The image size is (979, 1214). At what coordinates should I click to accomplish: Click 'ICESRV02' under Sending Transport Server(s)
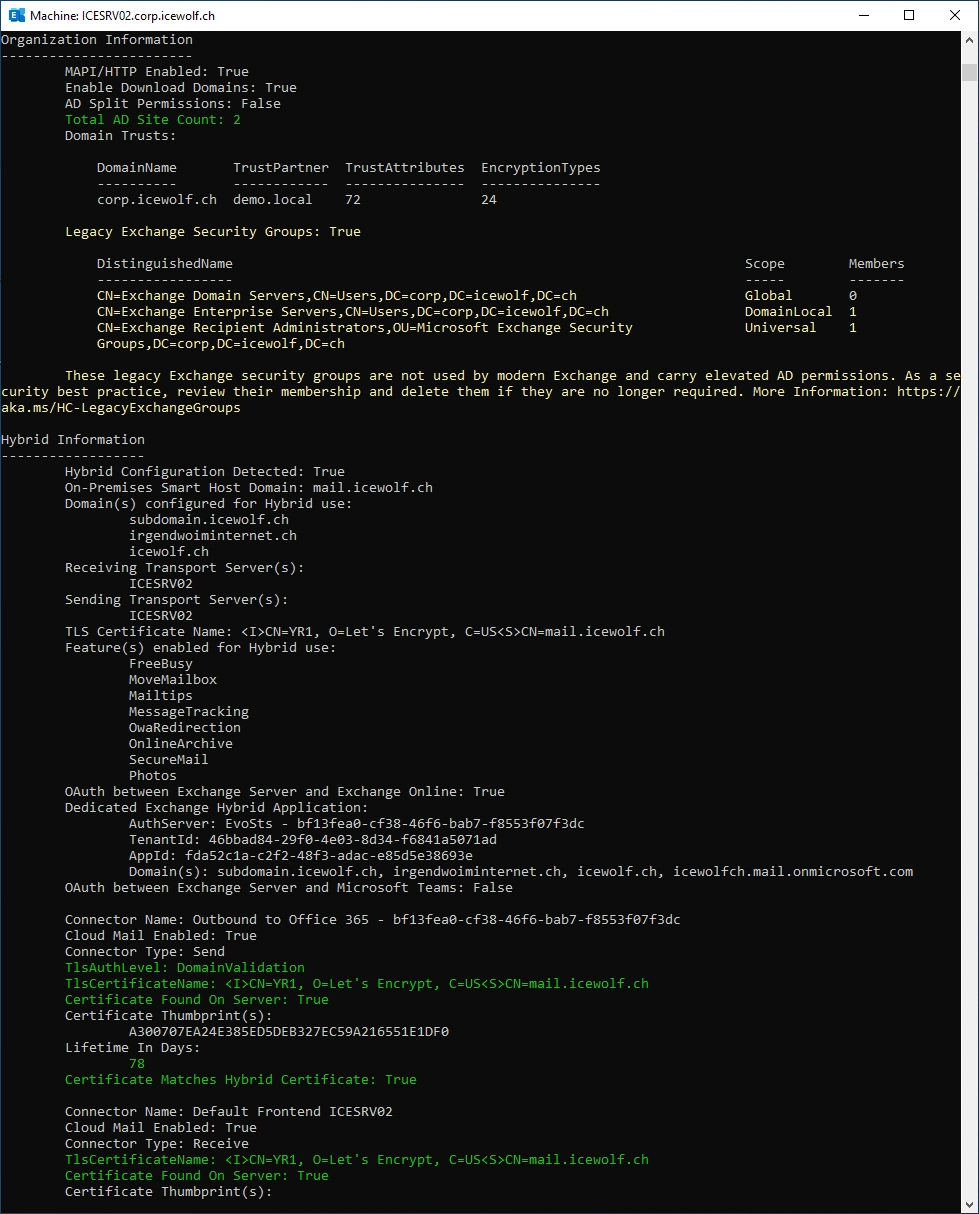click(161, 616)
